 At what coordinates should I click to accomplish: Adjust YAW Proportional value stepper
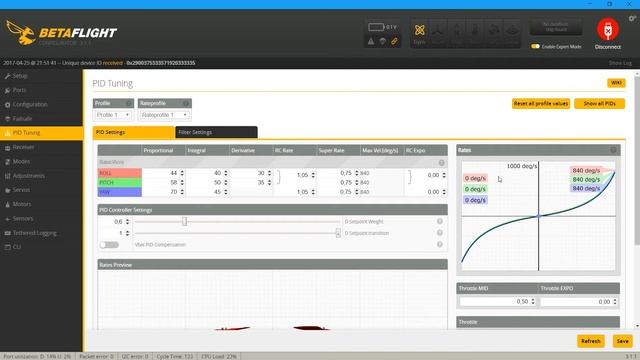[x=182, y=192]
